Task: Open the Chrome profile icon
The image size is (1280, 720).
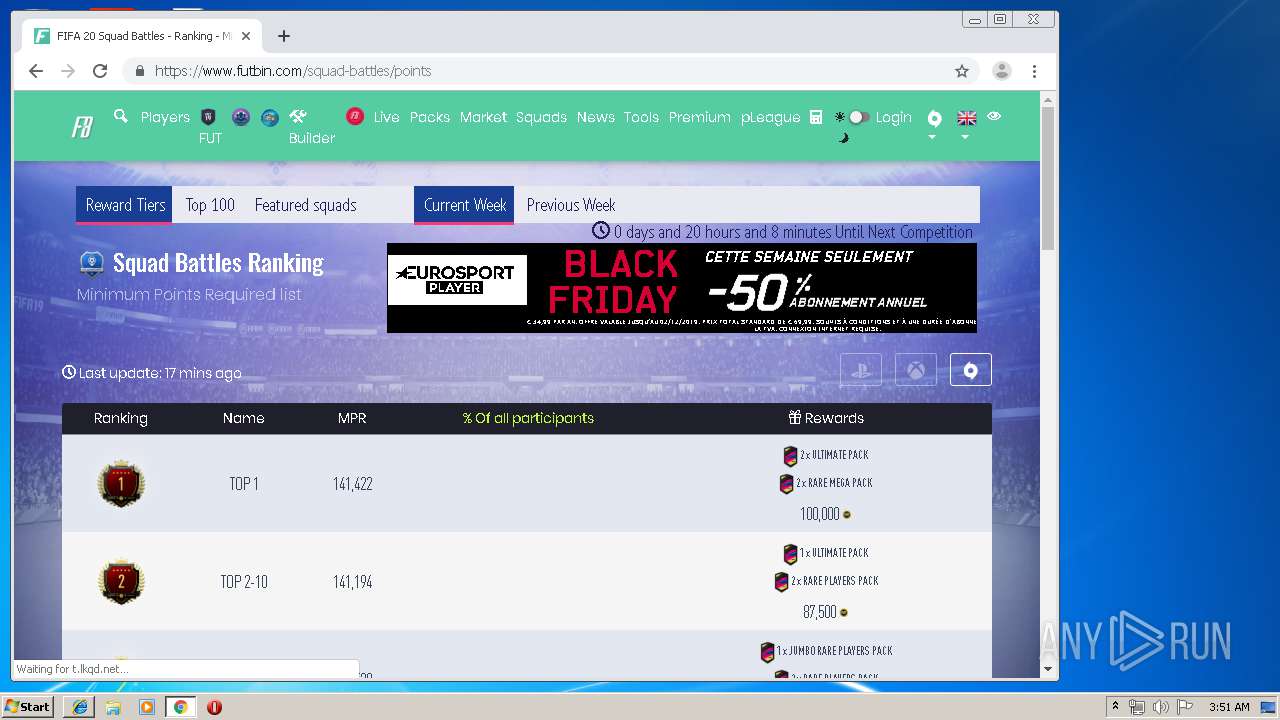Action: 1001,71
